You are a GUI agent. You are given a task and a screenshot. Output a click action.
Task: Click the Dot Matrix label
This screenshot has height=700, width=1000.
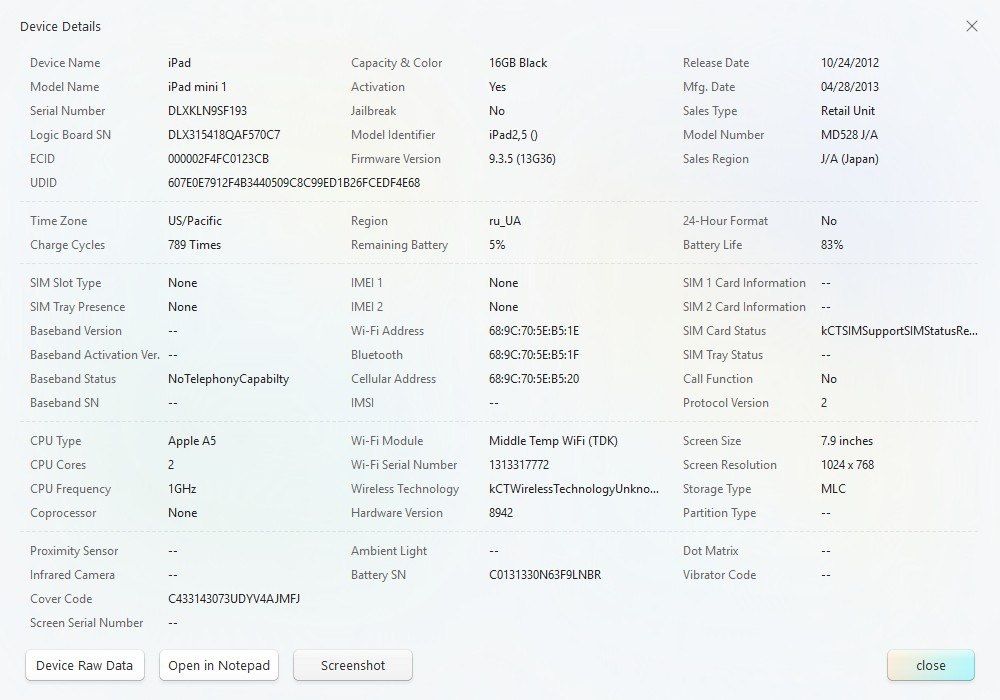(710, 551)
